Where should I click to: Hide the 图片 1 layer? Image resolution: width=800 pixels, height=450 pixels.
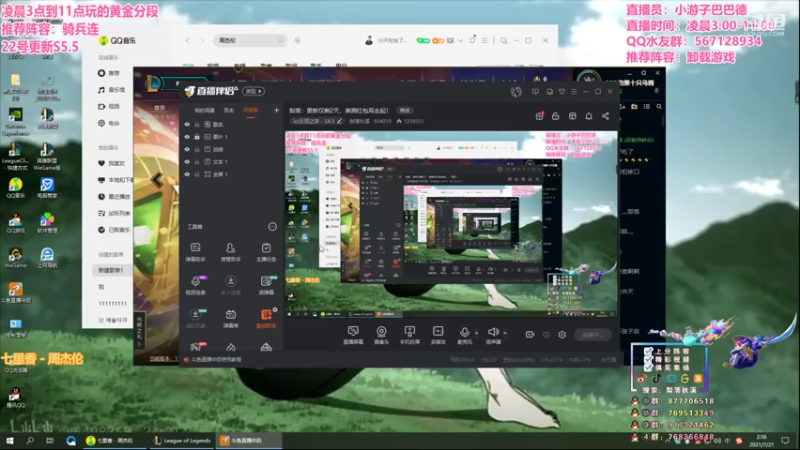coord(187,137)
